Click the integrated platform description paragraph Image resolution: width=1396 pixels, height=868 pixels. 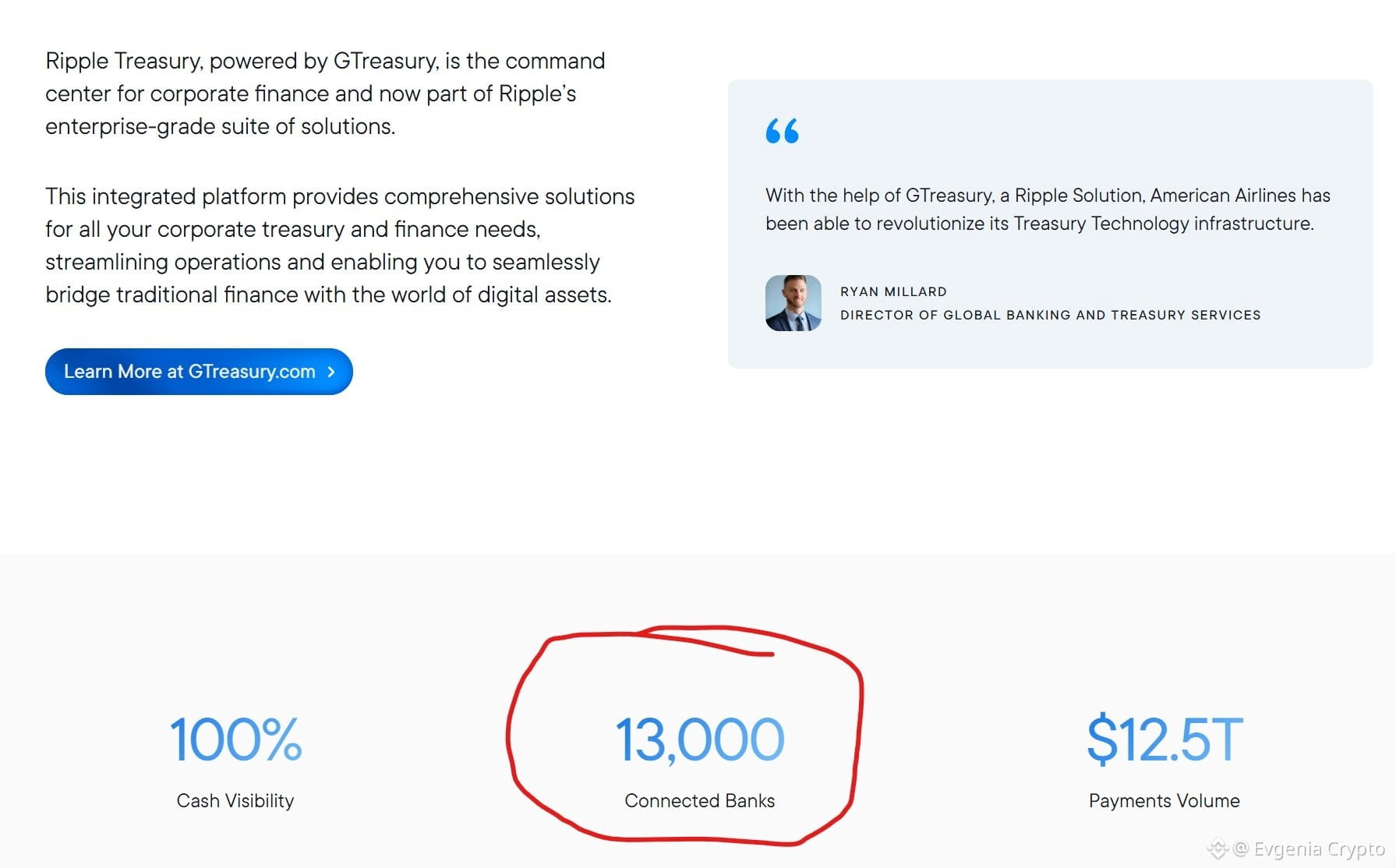coord(340,245)
